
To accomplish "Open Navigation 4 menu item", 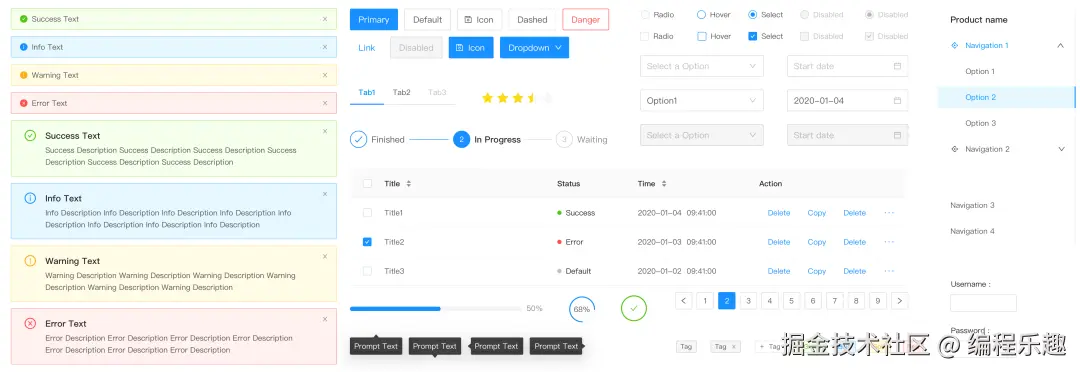I will tap(973, 231).
